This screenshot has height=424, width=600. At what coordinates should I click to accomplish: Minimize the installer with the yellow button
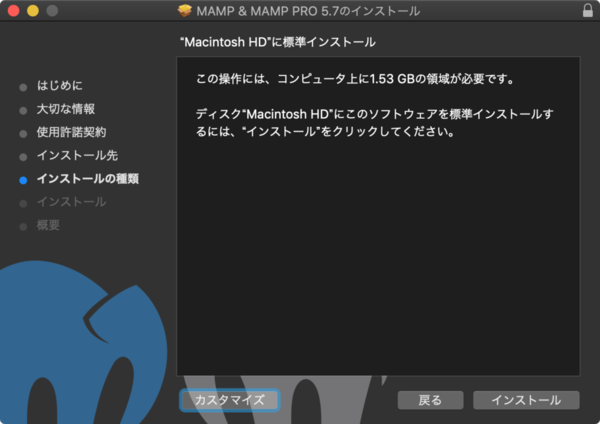click(x=33, y=11)
